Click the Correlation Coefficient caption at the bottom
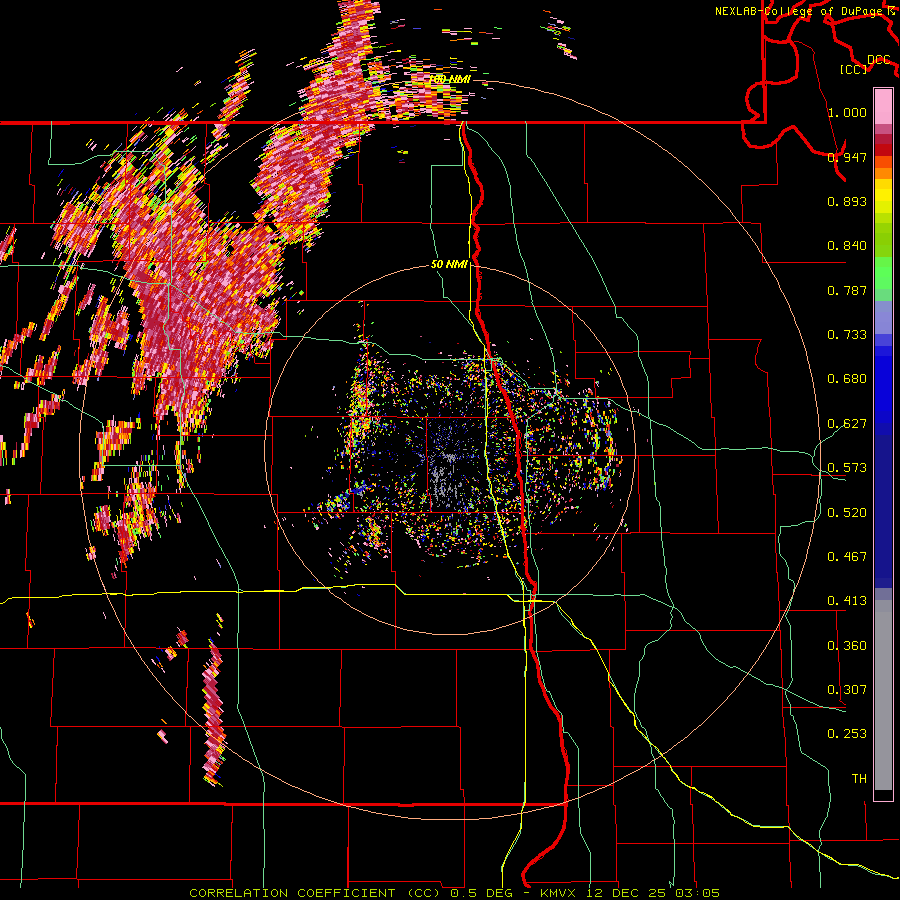 tap(454, 893)
